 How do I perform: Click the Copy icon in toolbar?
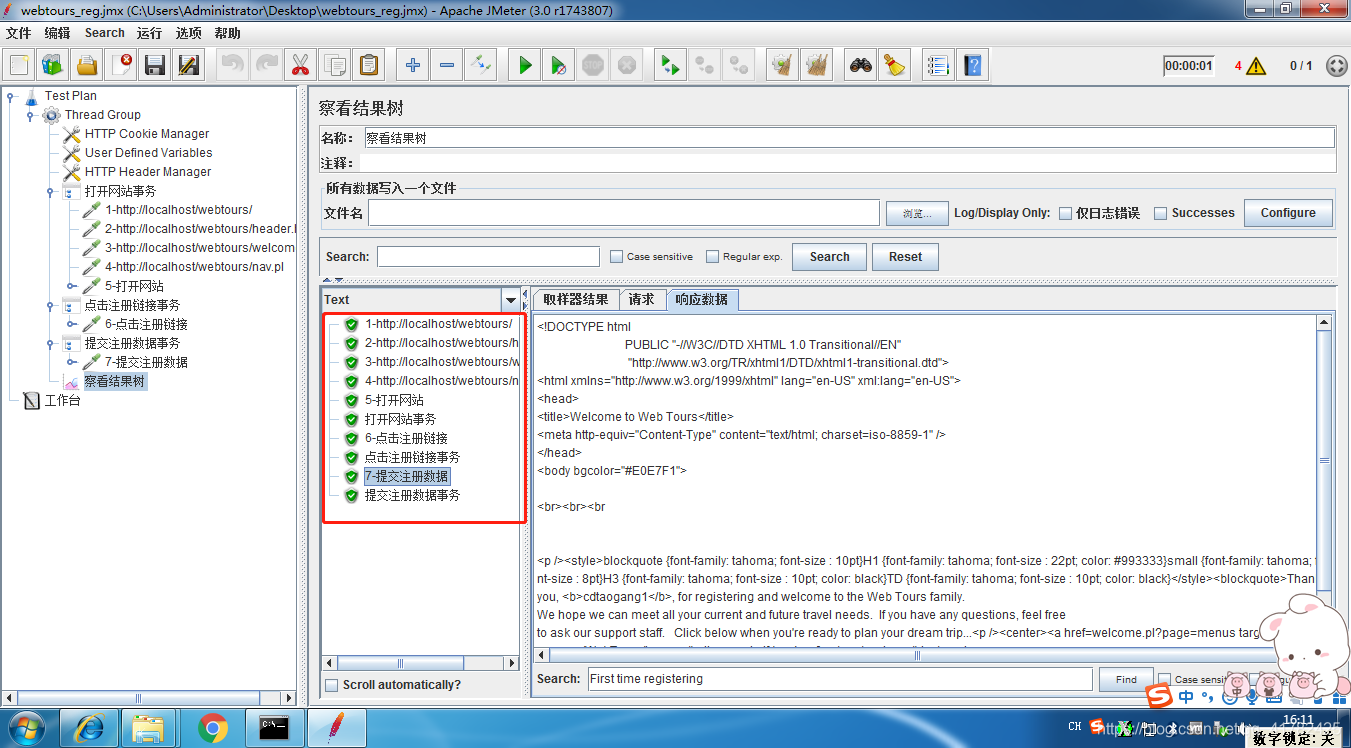[x=335, y=66]
